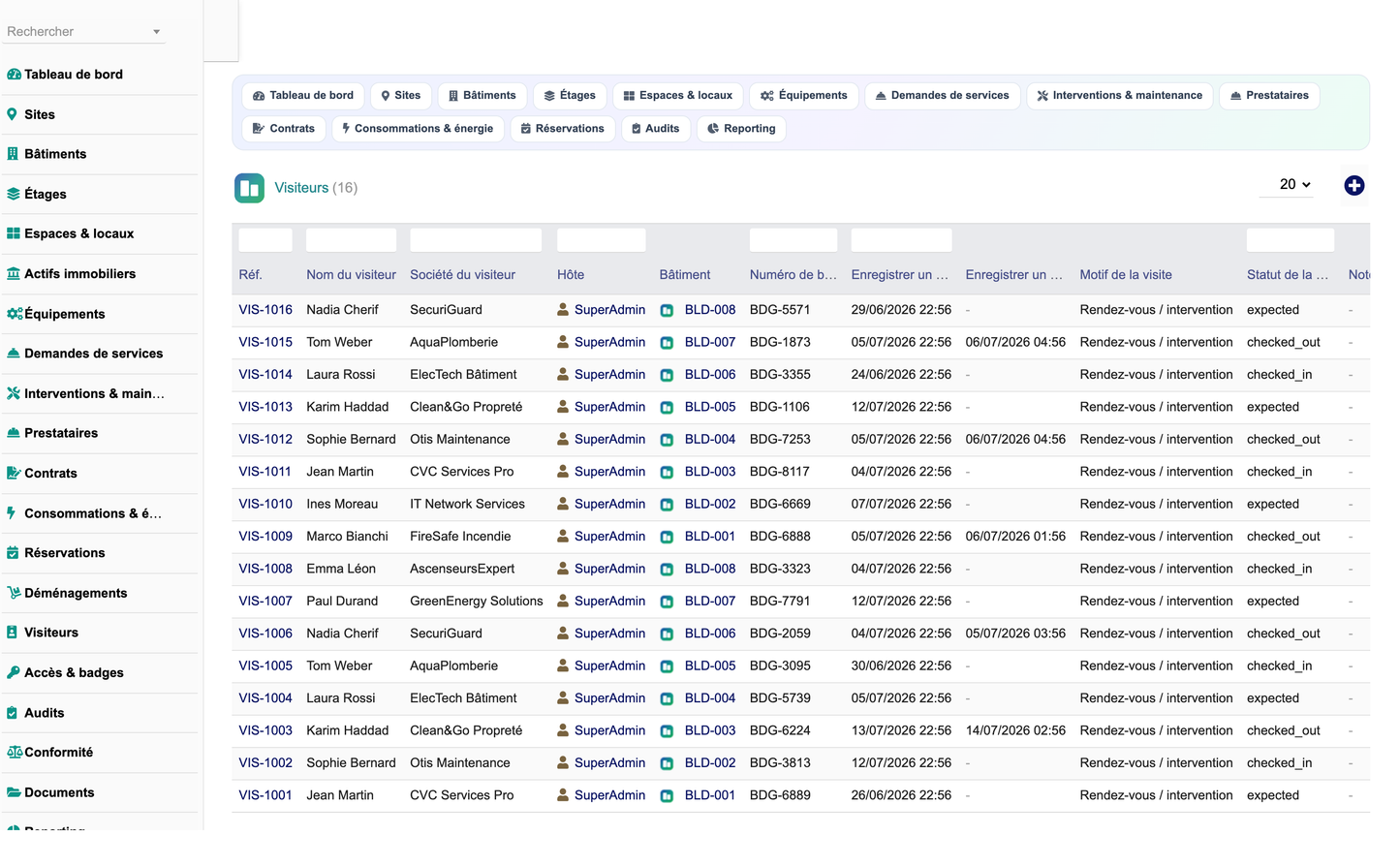Open building link BLD-003 for VIS-1011
This screenshot has width=1400, height=866.
coord(709,472)
